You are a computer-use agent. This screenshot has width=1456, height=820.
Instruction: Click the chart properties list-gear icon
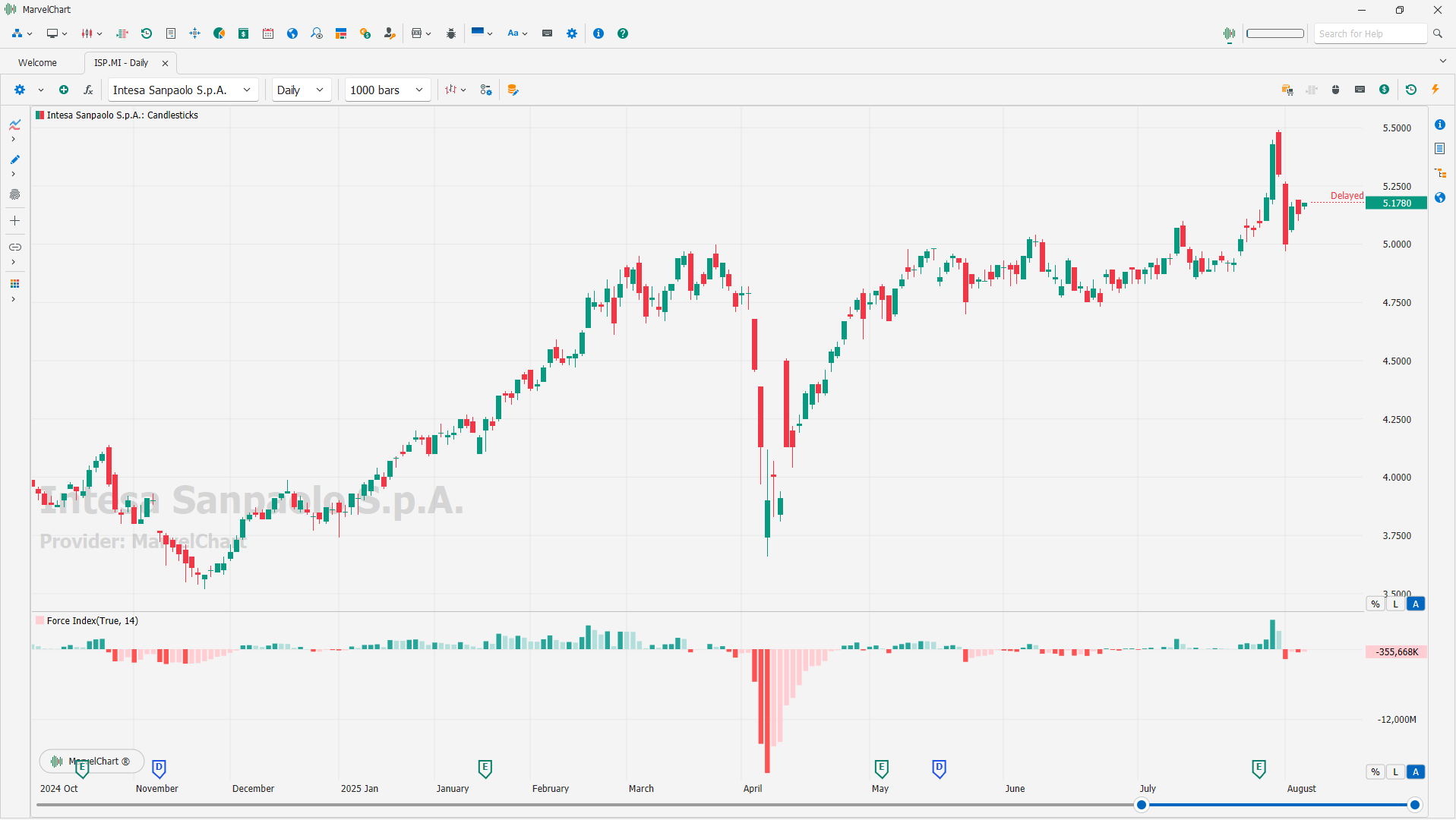pyautogui.click(x=486, y=90)
